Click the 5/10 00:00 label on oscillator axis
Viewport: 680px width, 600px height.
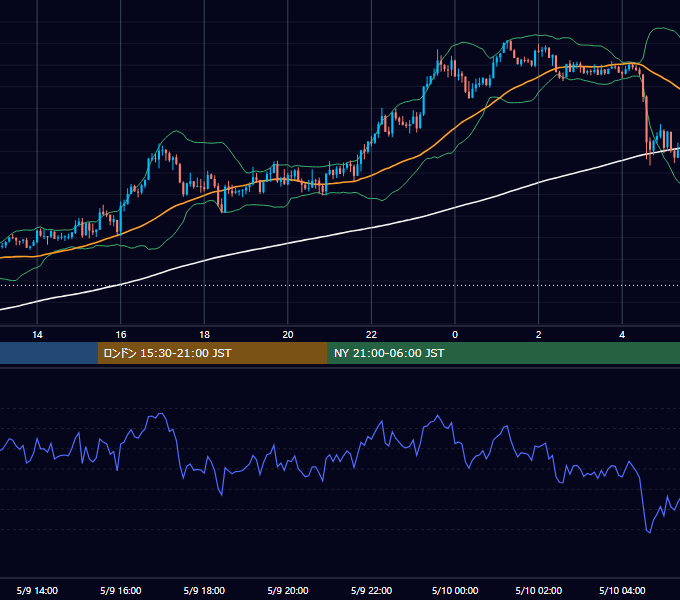(x=455, y=590)
